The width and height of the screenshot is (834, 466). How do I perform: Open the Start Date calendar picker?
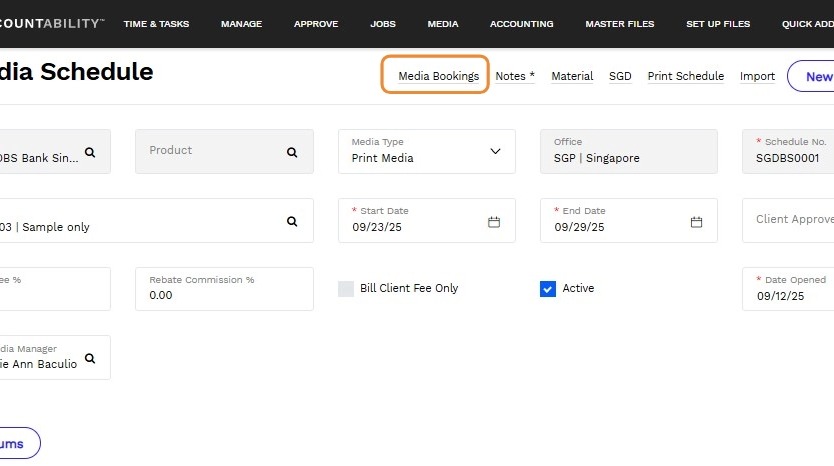pyautogui.click(x=494, y=222)
